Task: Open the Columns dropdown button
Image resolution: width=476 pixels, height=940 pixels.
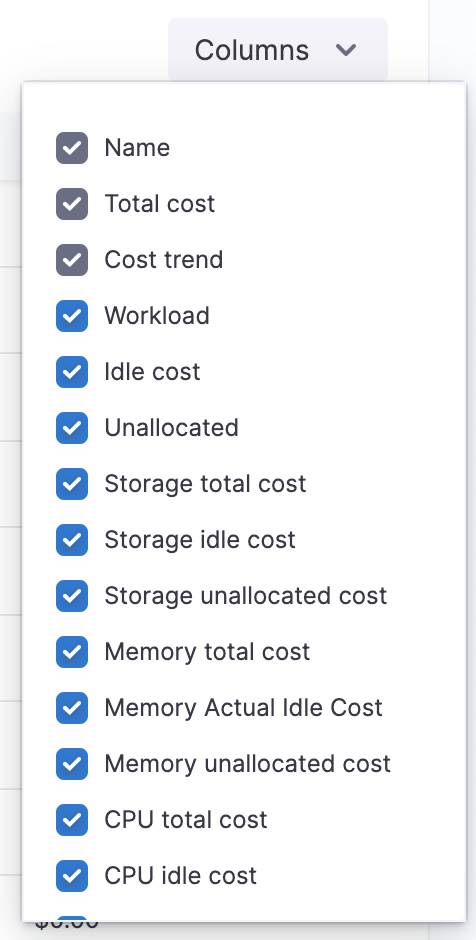Action: point(278,50)
